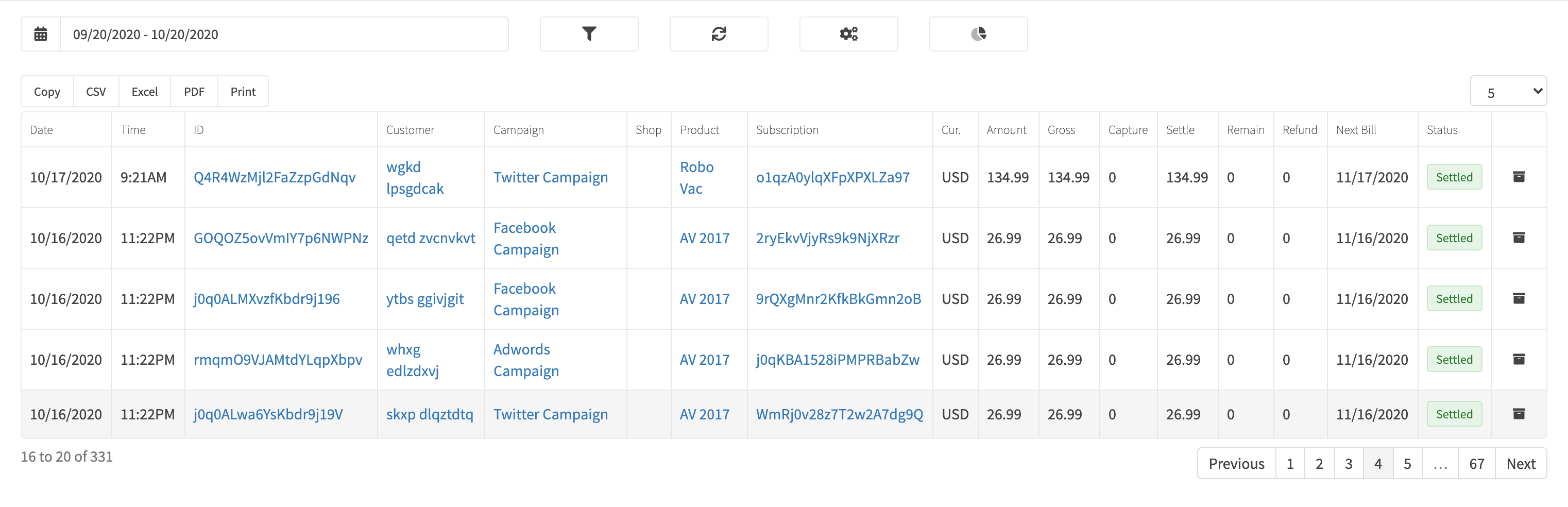Click the calendar icon beside date range
Viewport: 1568px width, 507px height.
click(x=41, y=34)
